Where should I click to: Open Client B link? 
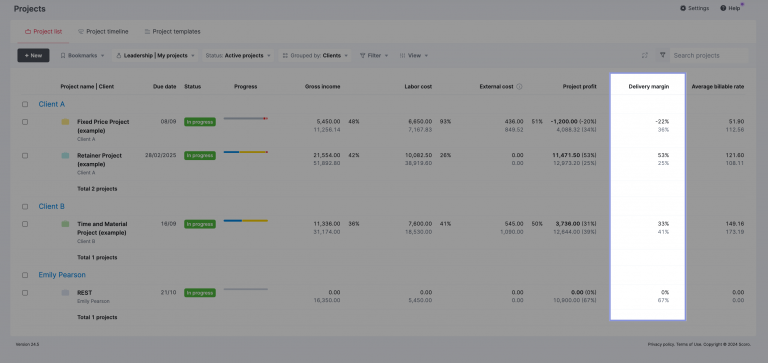[51, 207]
